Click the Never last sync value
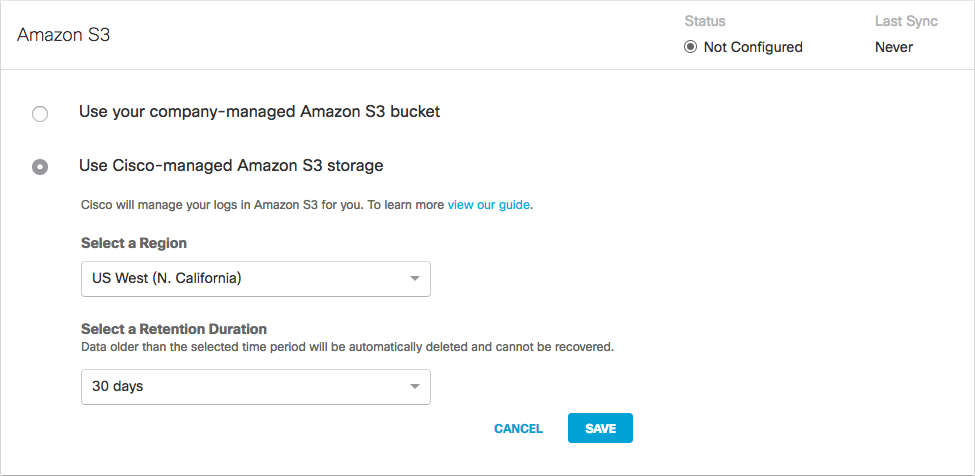 [893, 47]
